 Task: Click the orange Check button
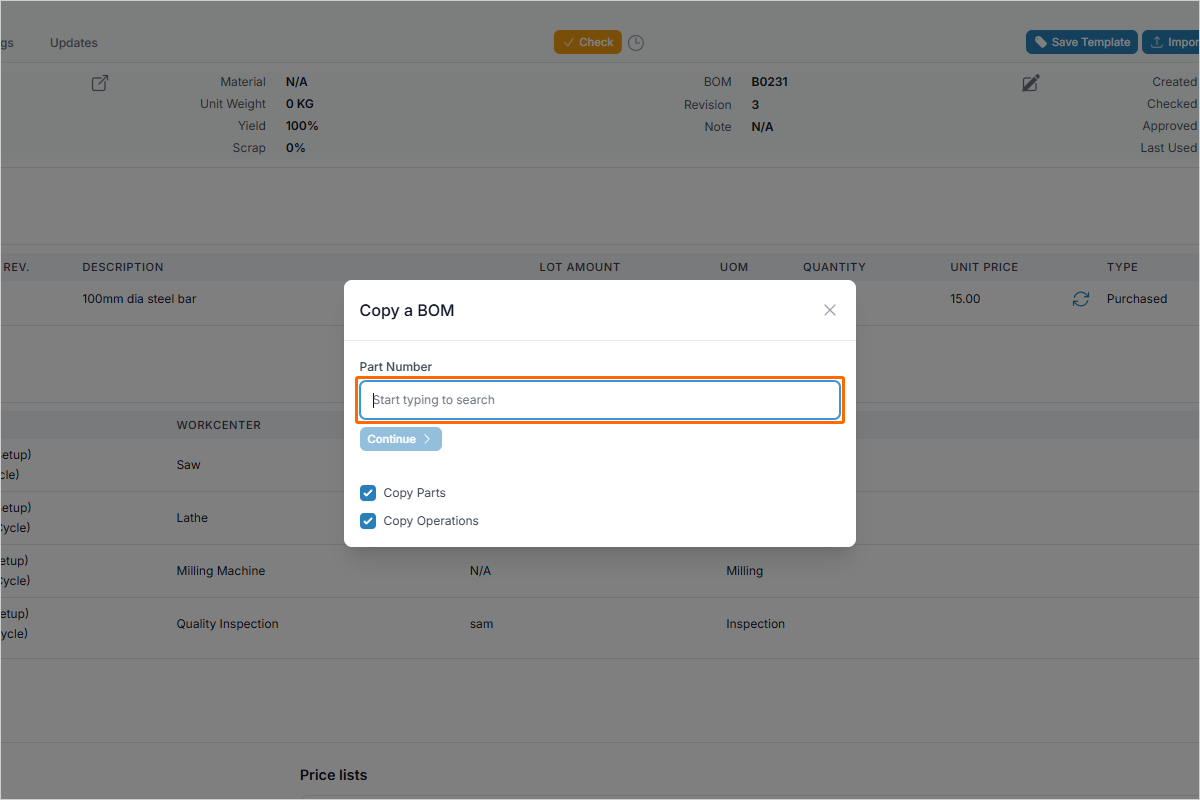[x=588, y=42]
